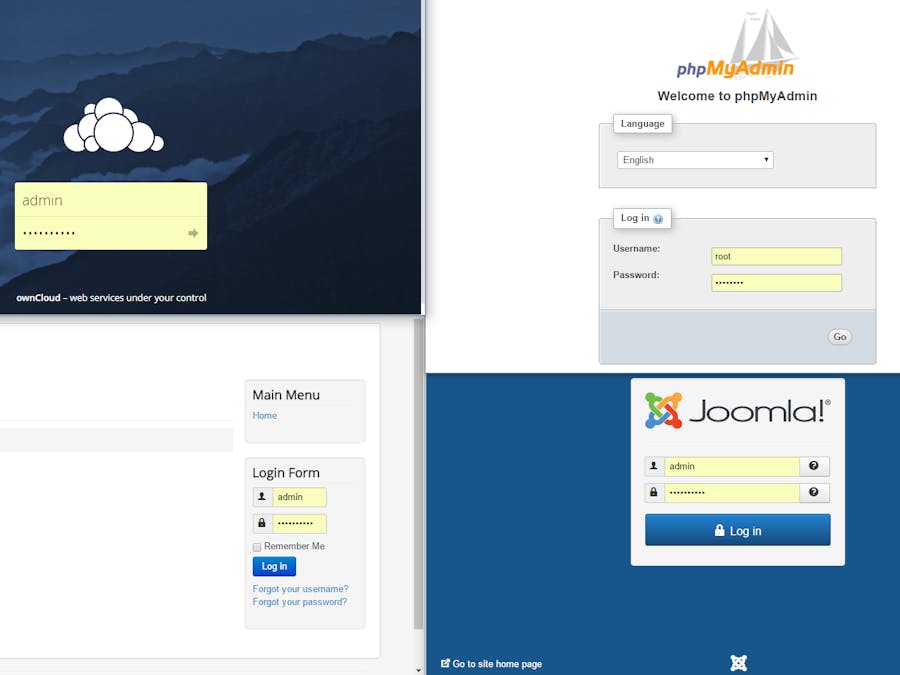Click the Joomla emblem at the page bottom
Screen dimensions: 900x675
coord(738,663)
